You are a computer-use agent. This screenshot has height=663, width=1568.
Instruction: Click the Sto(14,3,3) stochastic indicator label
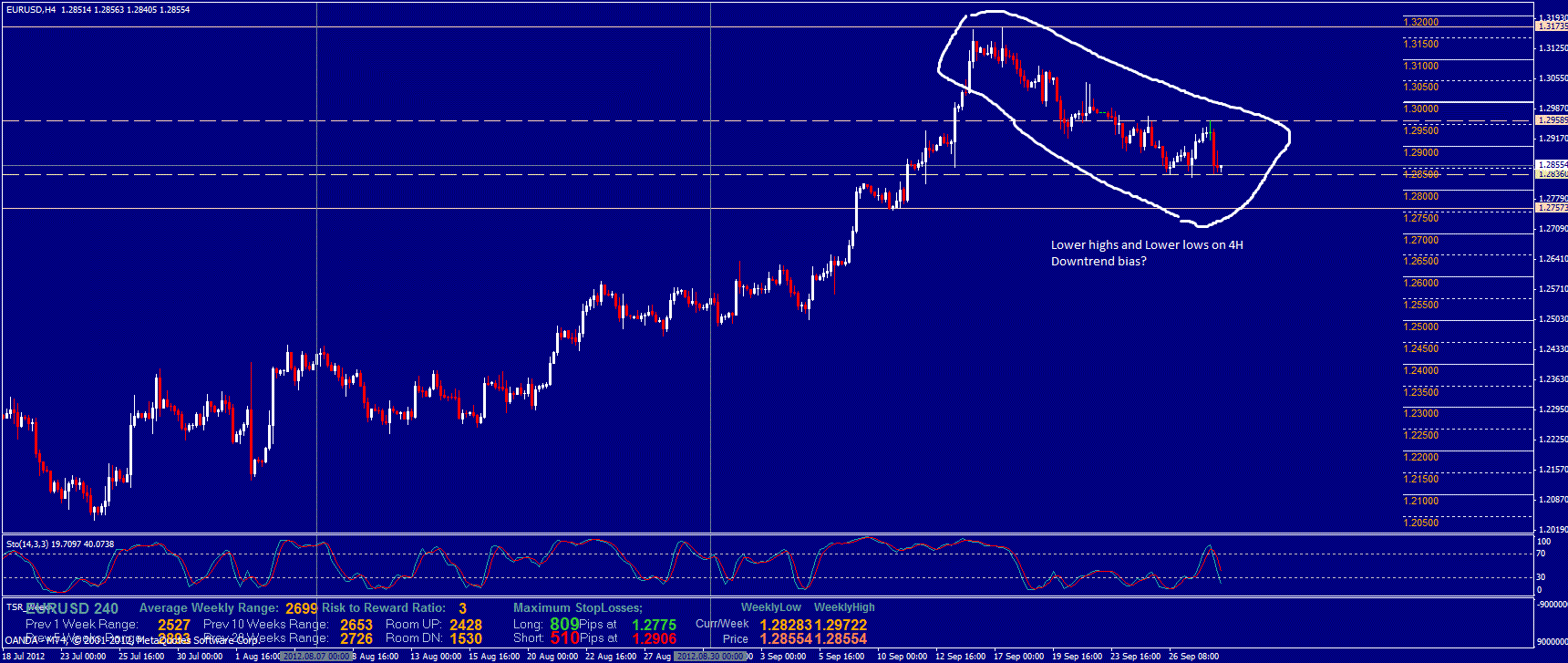click(32, 544)
